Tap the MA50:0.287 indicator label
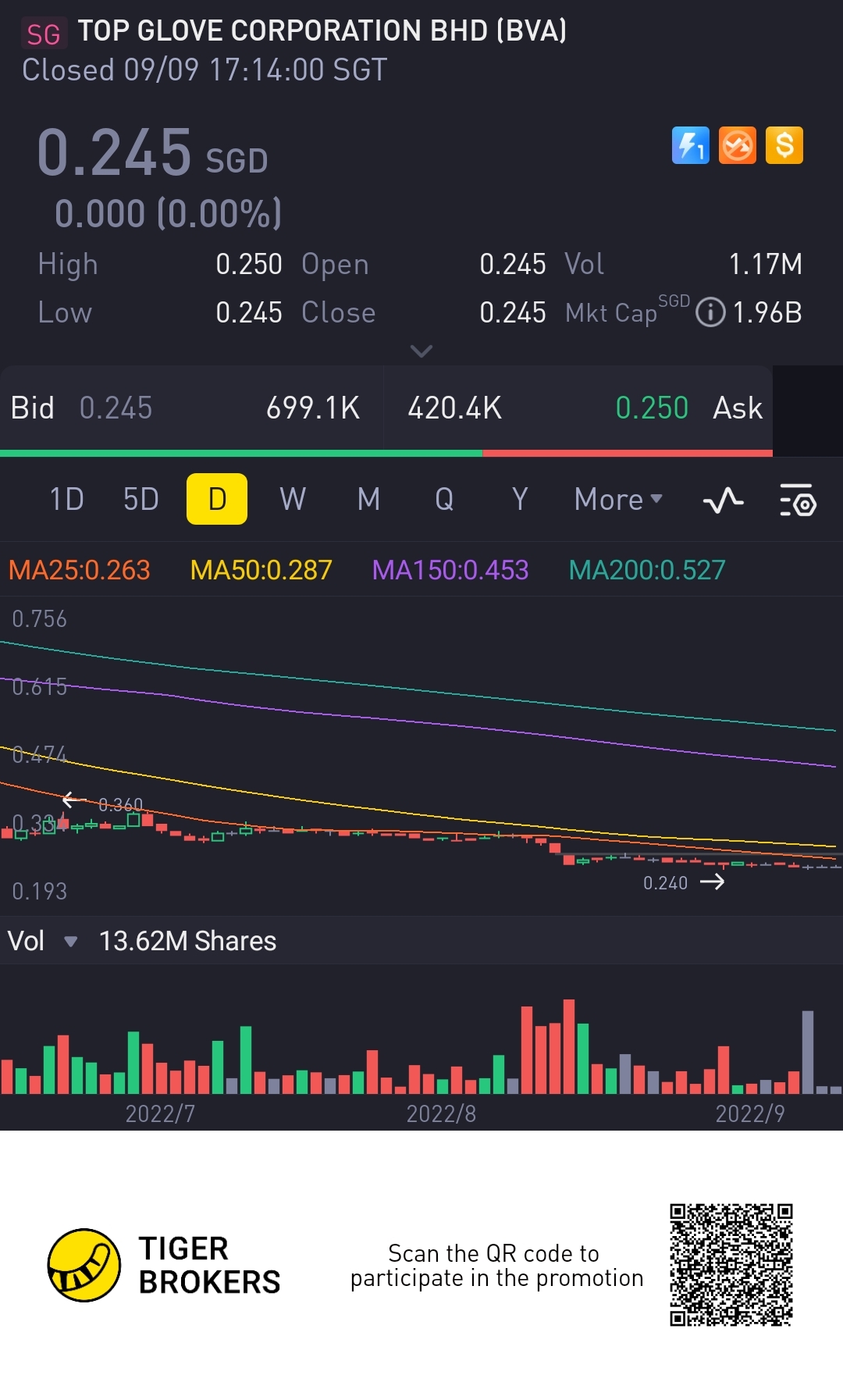The height and width of the screenshot is (1400, 843). coord(261,570)
